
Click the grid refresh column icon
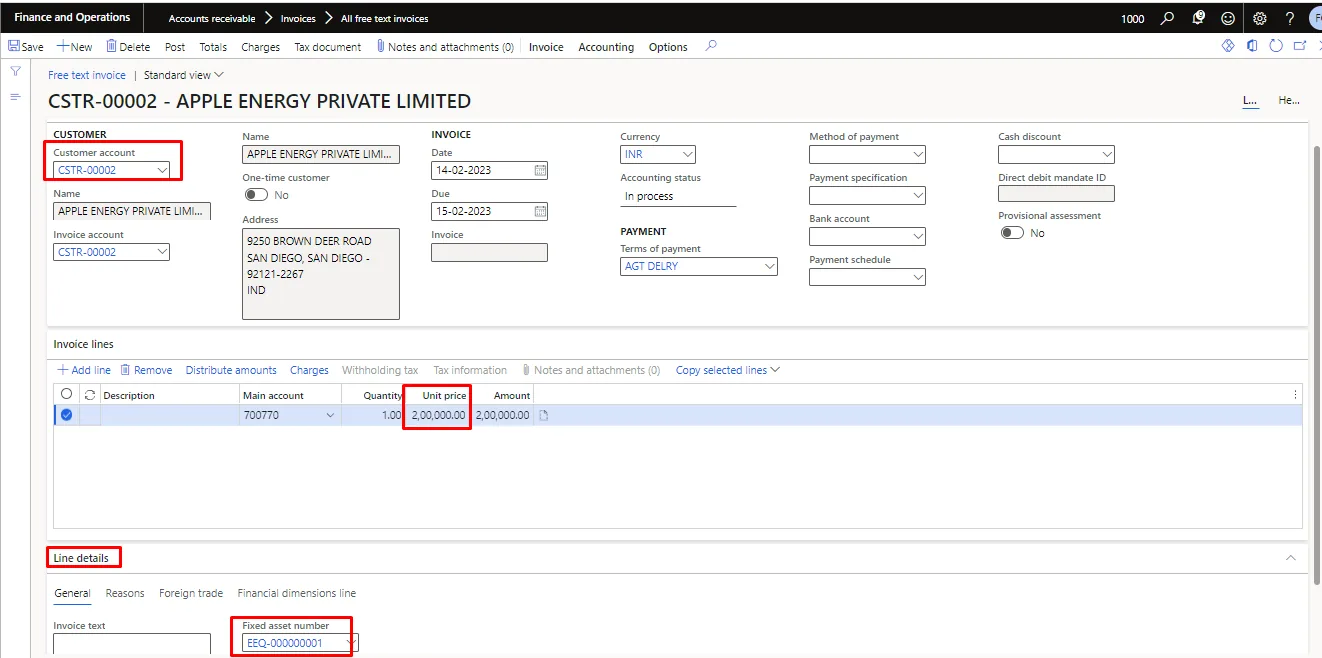[90, 395]
